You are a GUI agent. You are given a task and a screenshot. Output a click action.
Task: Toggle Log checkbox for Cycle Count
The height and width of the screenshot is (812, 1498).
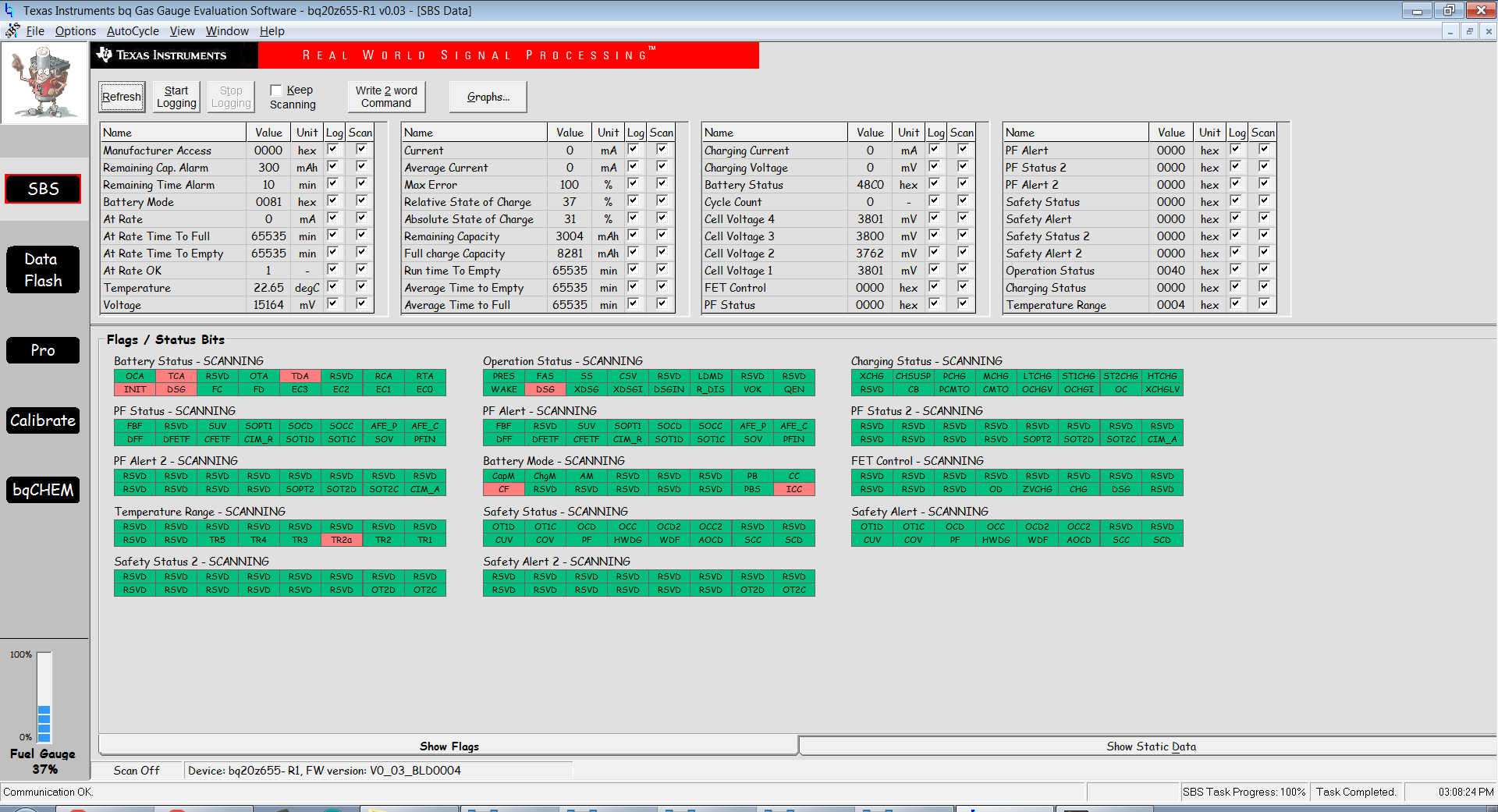click(934, 200)
